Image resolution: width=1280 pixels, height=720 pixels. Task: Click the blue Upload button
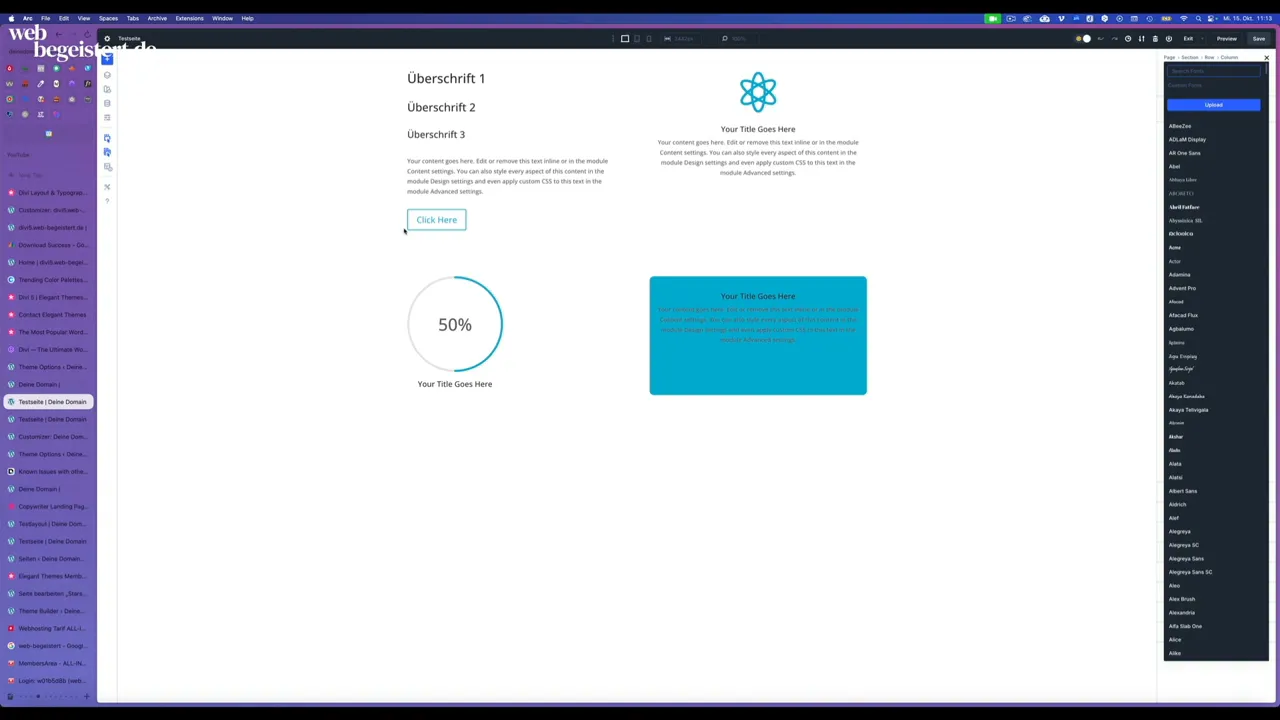point(1213,105)
